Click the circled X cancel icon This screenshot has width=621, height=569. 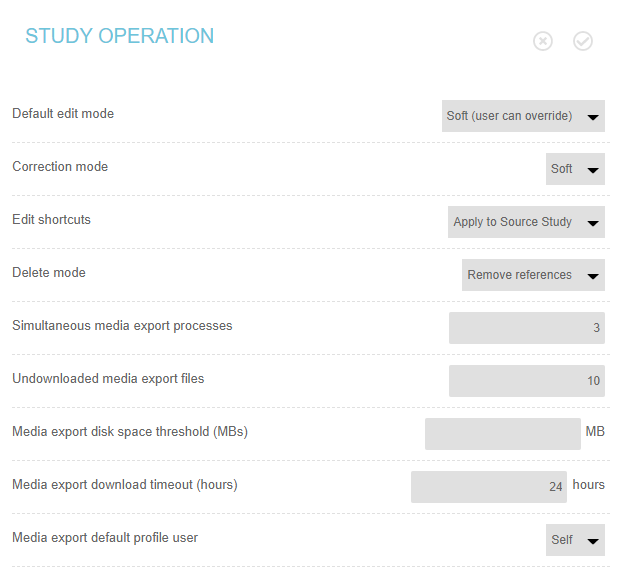click(543, 41)
